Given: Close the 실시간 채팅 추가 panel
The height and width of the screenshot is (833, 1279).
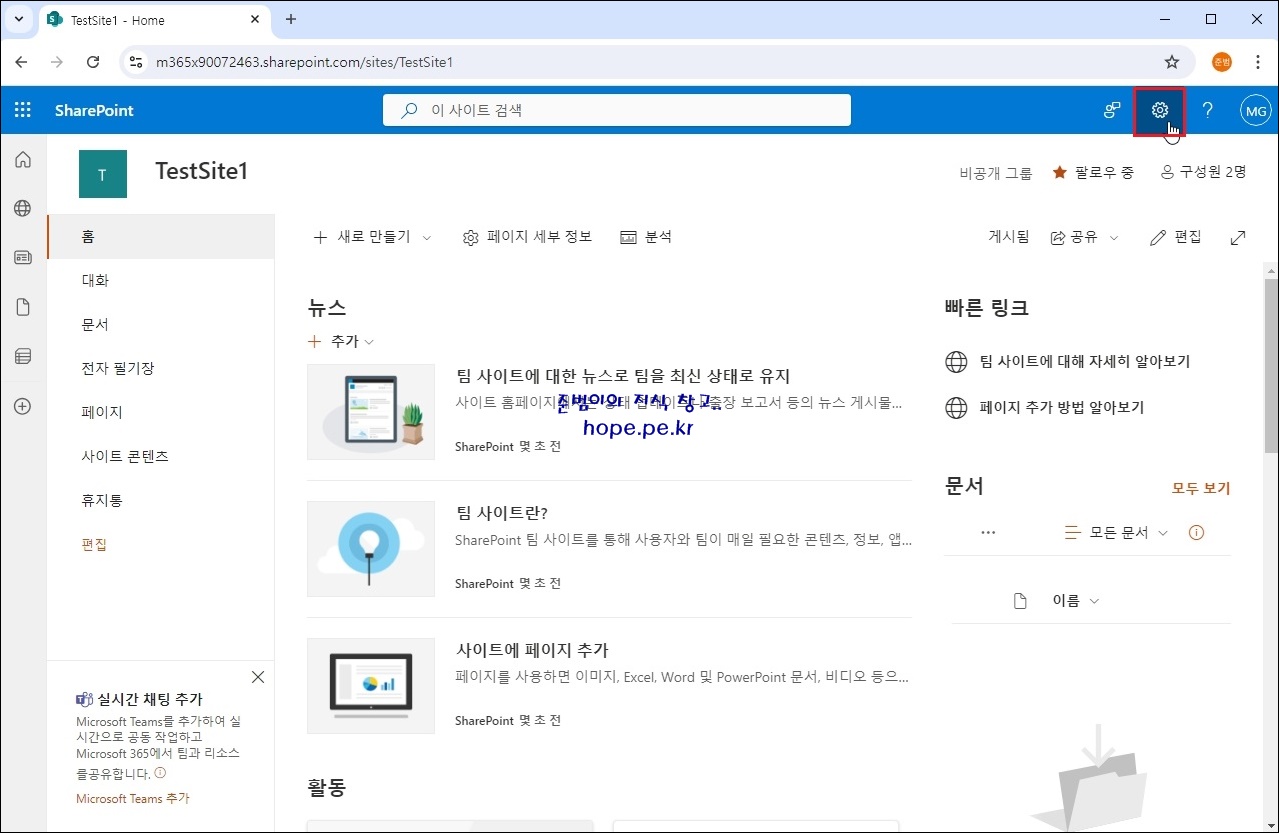Looking at the screenshot, I should [x=258, y=677].
